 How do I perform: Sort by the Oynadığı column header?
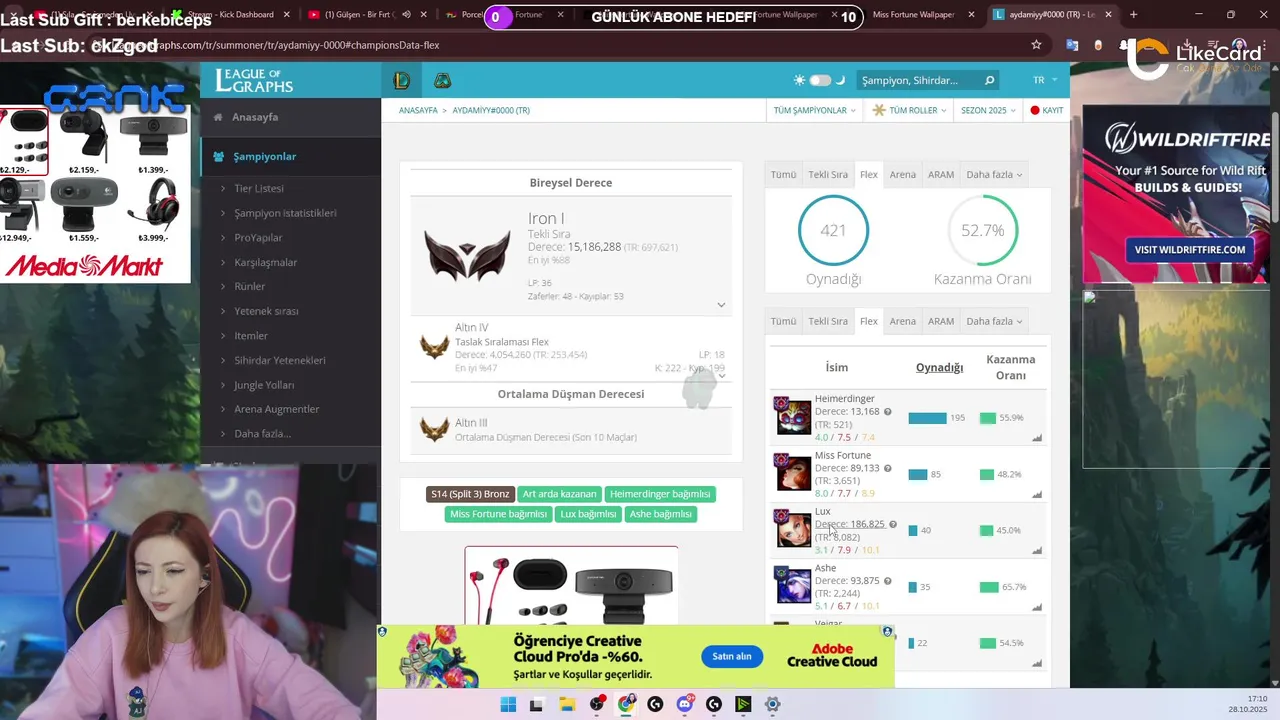939,367
